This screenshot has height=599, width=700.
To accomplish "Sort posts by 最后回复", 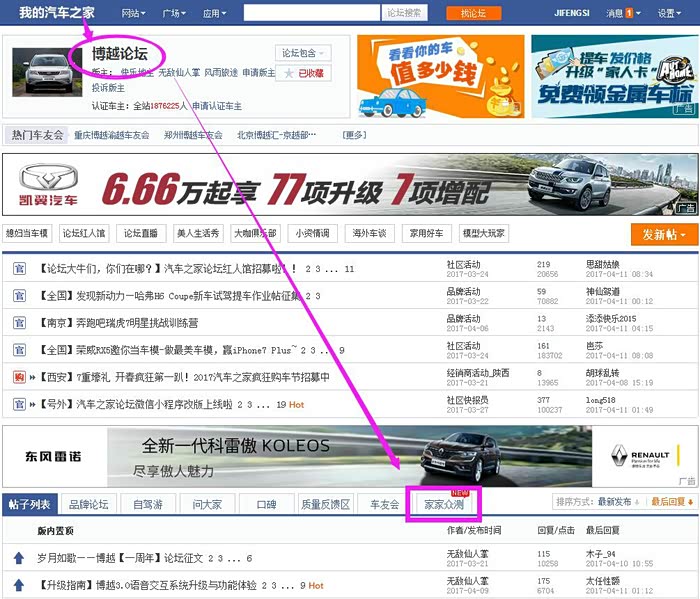I will pos(672,502).
